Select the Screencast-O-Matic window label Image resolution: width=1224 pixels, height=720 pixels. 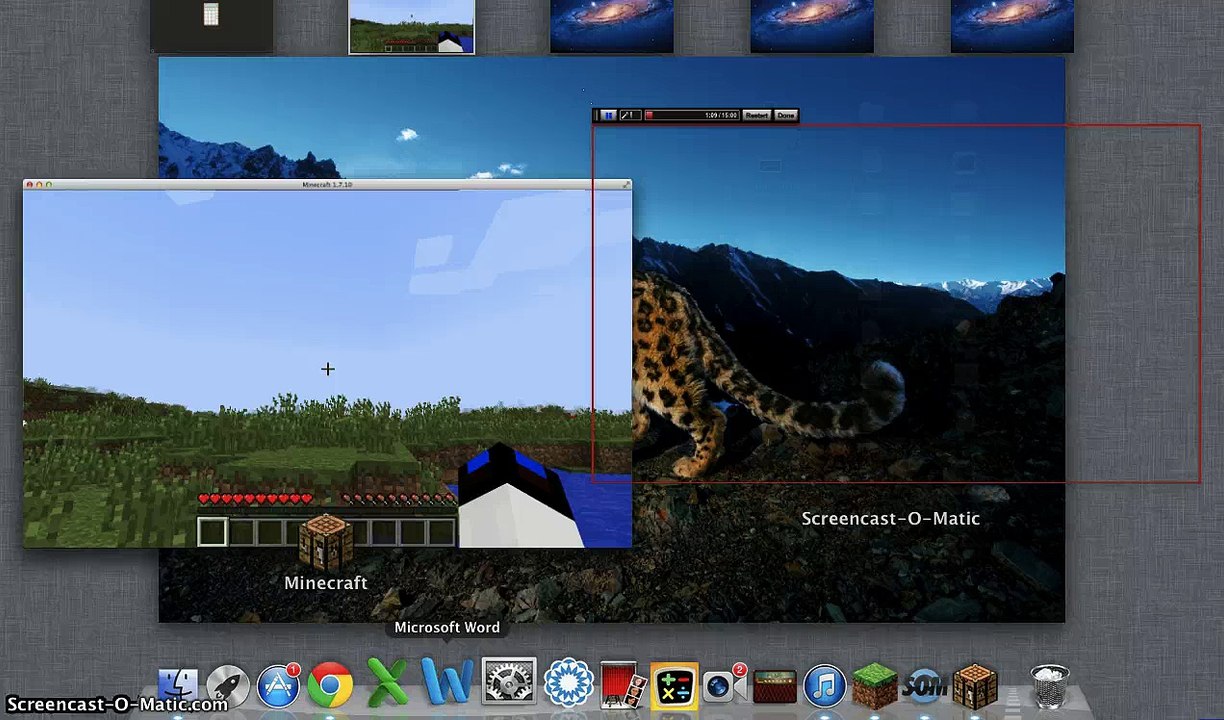point(890,518)
